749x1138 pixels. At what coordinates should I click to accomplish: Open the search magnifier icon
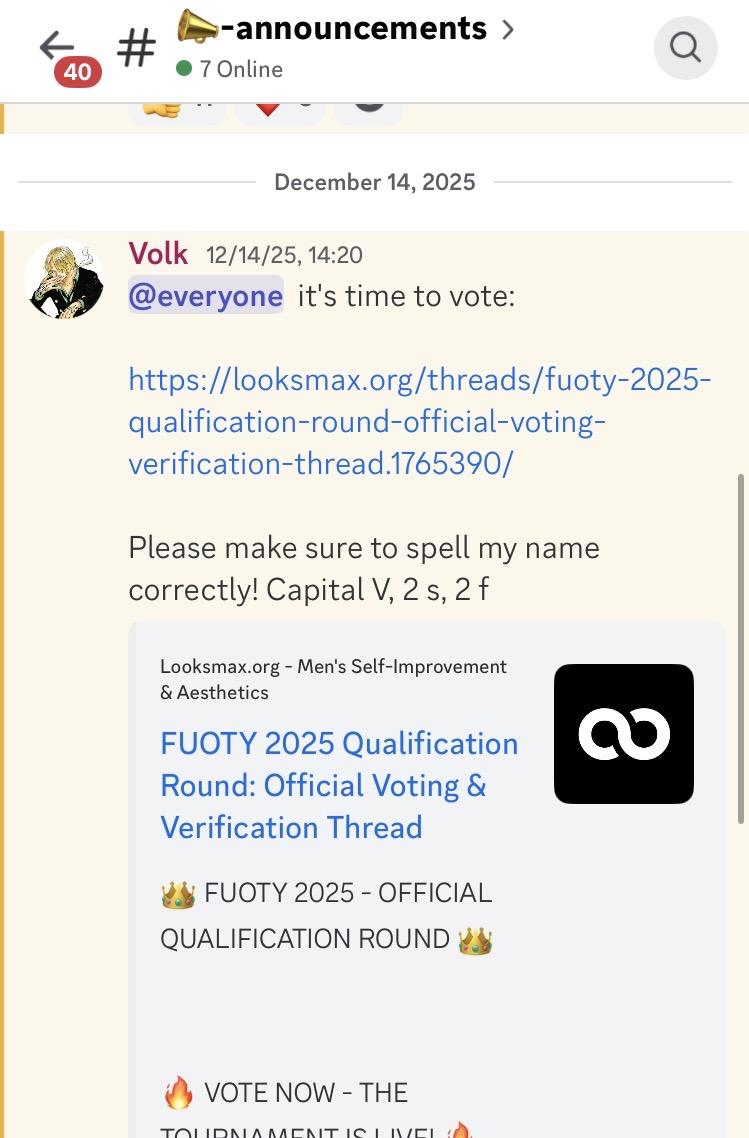pyautogui.click(x=685, y=46)
